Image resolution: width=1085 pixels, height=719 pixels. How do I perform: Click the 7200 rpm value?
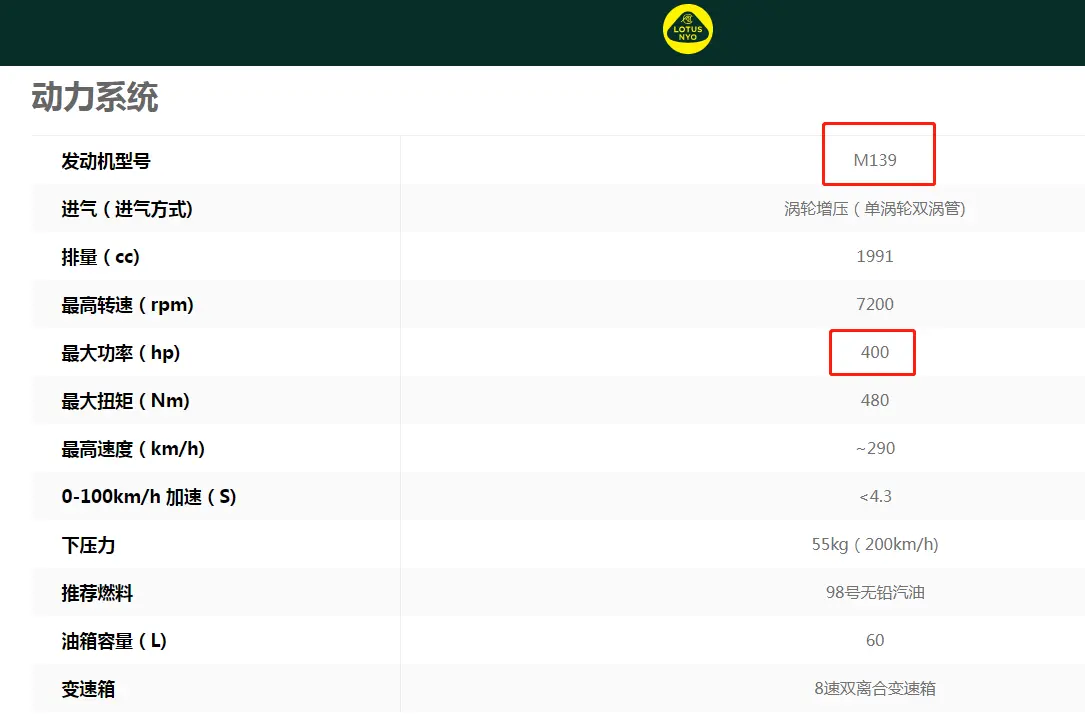(875, 305)
